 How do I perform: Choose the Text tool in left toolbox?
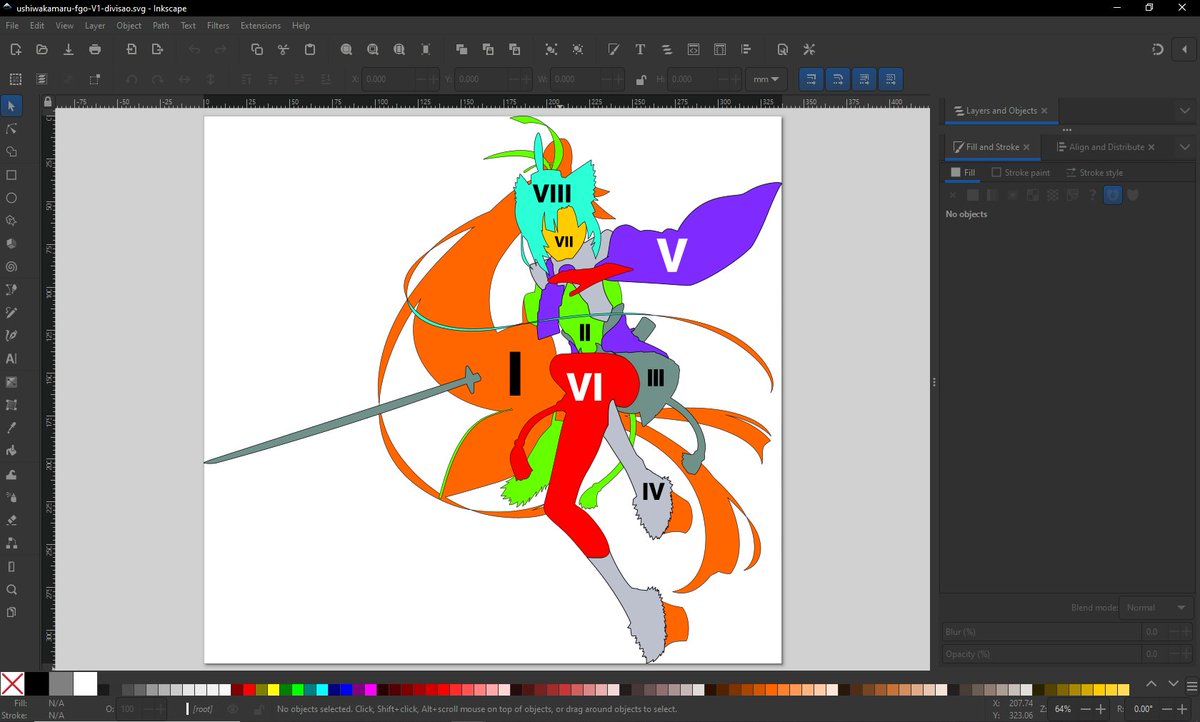tap(12, 358)
